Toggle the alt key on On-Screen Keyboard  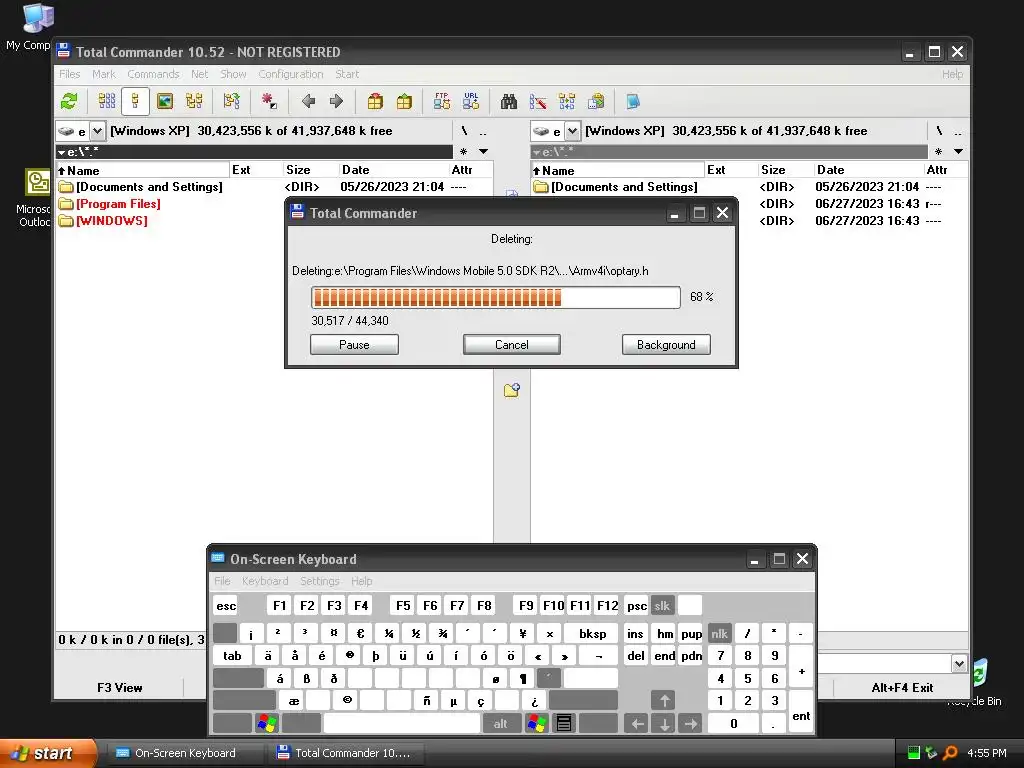(x=500, y=723)
